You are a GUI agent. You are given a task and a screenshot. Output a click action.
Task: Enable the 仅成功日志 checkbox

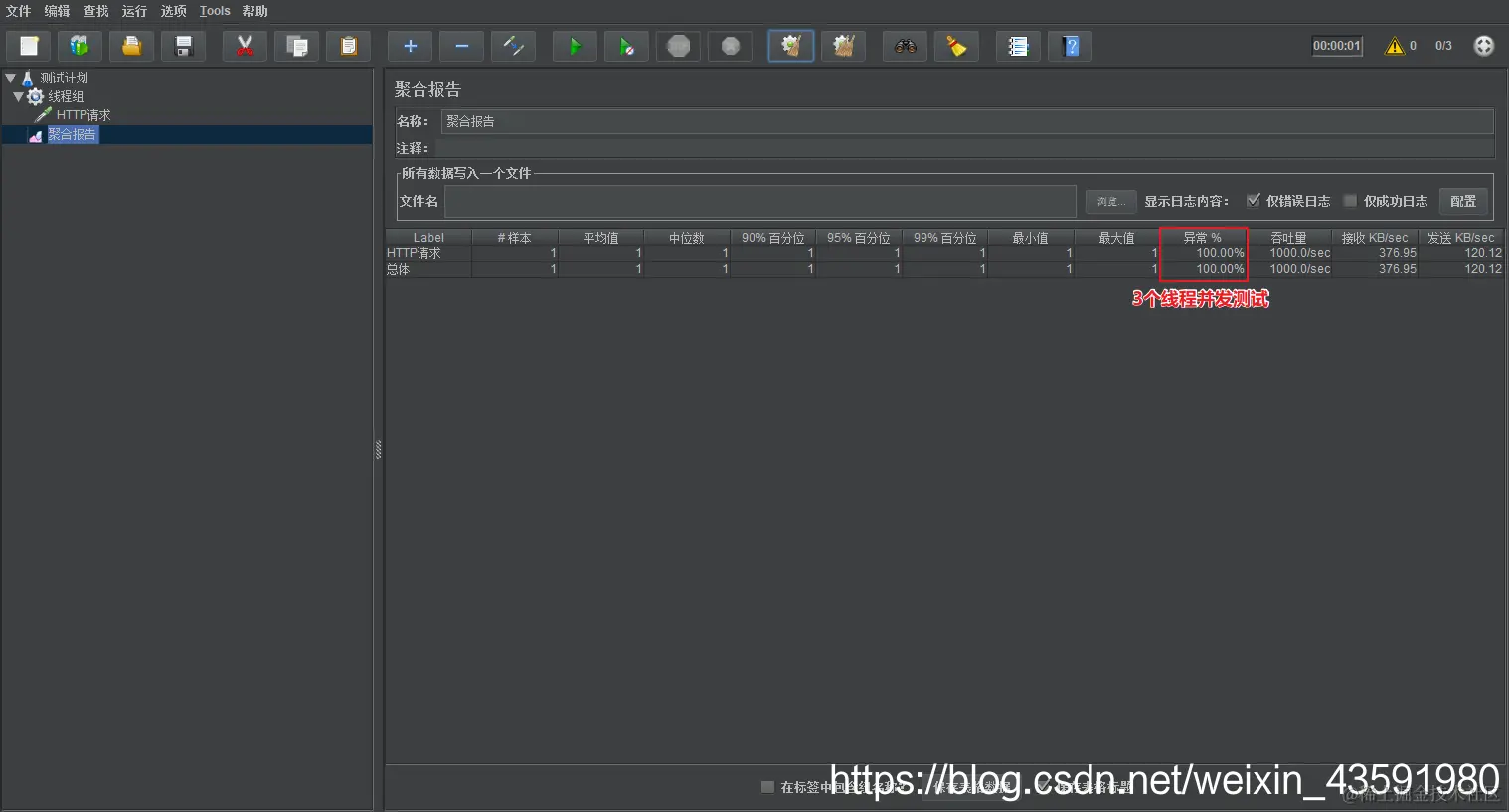click(1349, 200)
